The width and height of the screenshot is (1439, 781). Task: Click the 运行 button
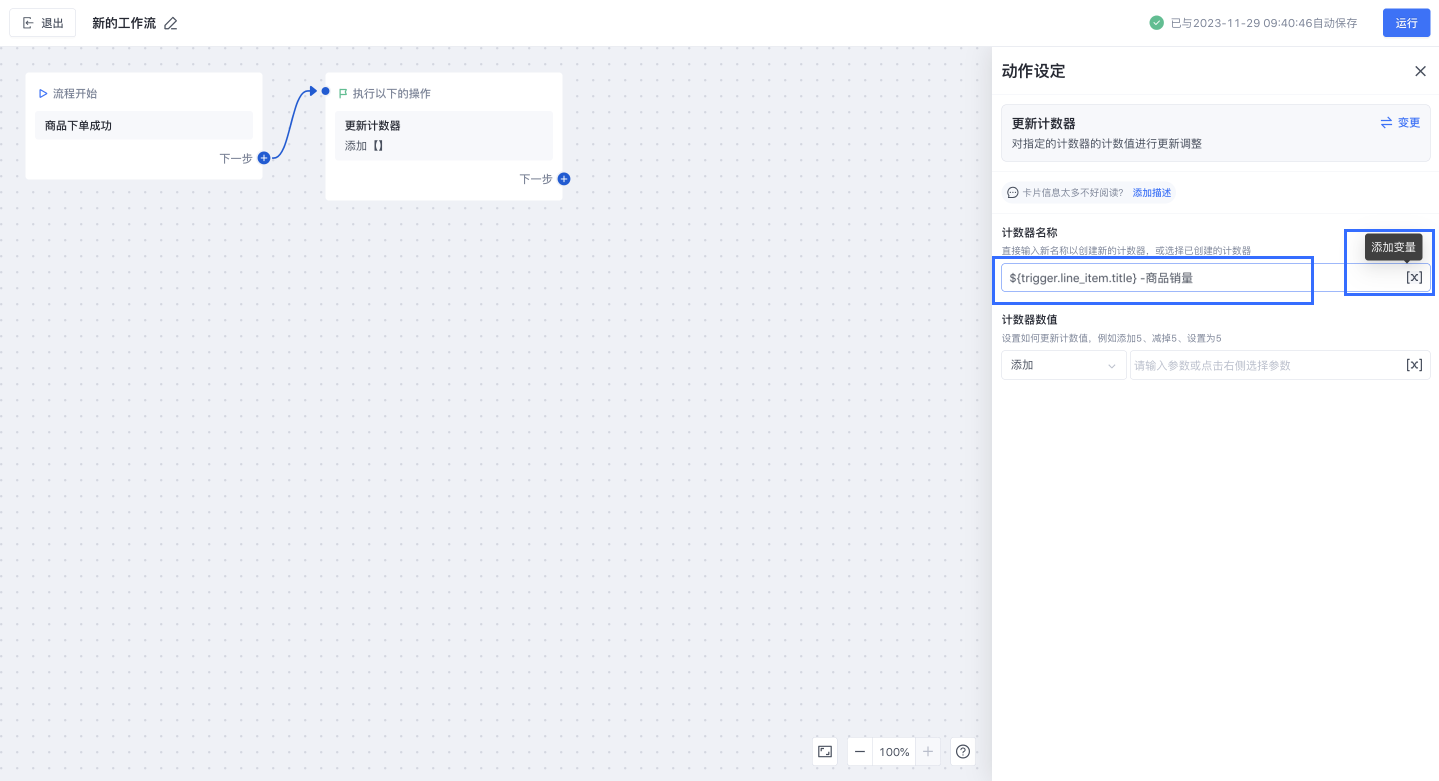coord(1406,23)
